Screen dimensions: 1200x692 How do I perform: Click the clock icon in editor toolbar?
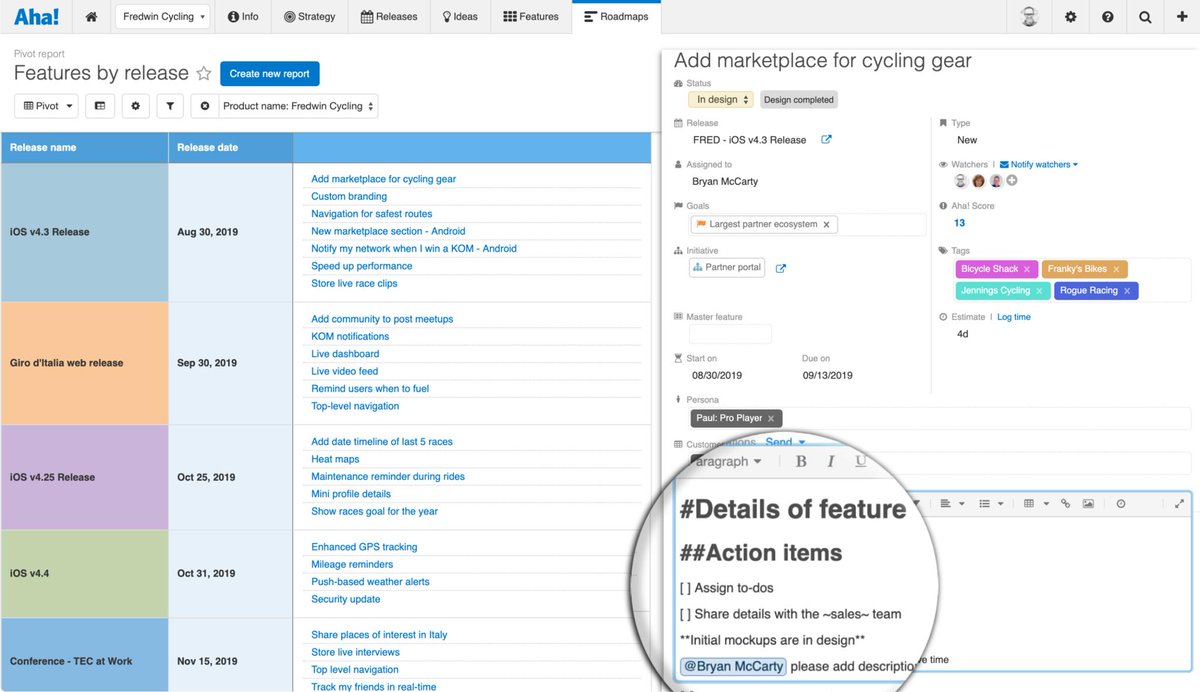(x=1121, y=504)
